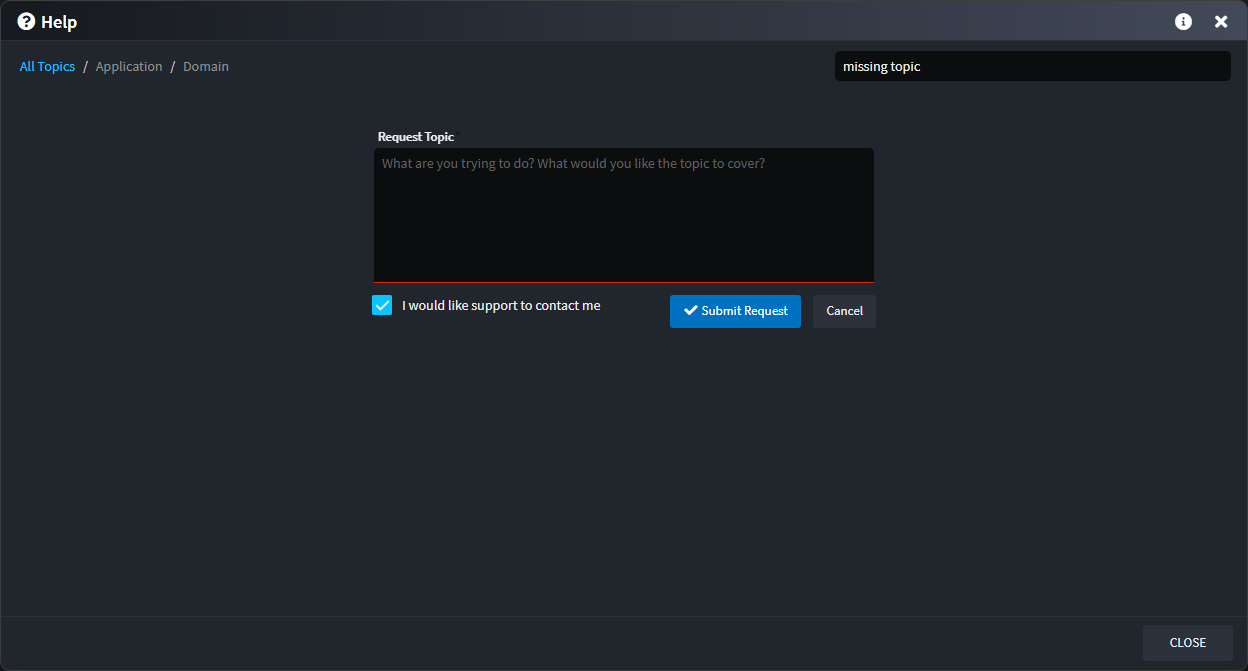Focus the 'missing topic' search field
The width and height of the screenshot is (1248, 671).
coord(1032,66)
